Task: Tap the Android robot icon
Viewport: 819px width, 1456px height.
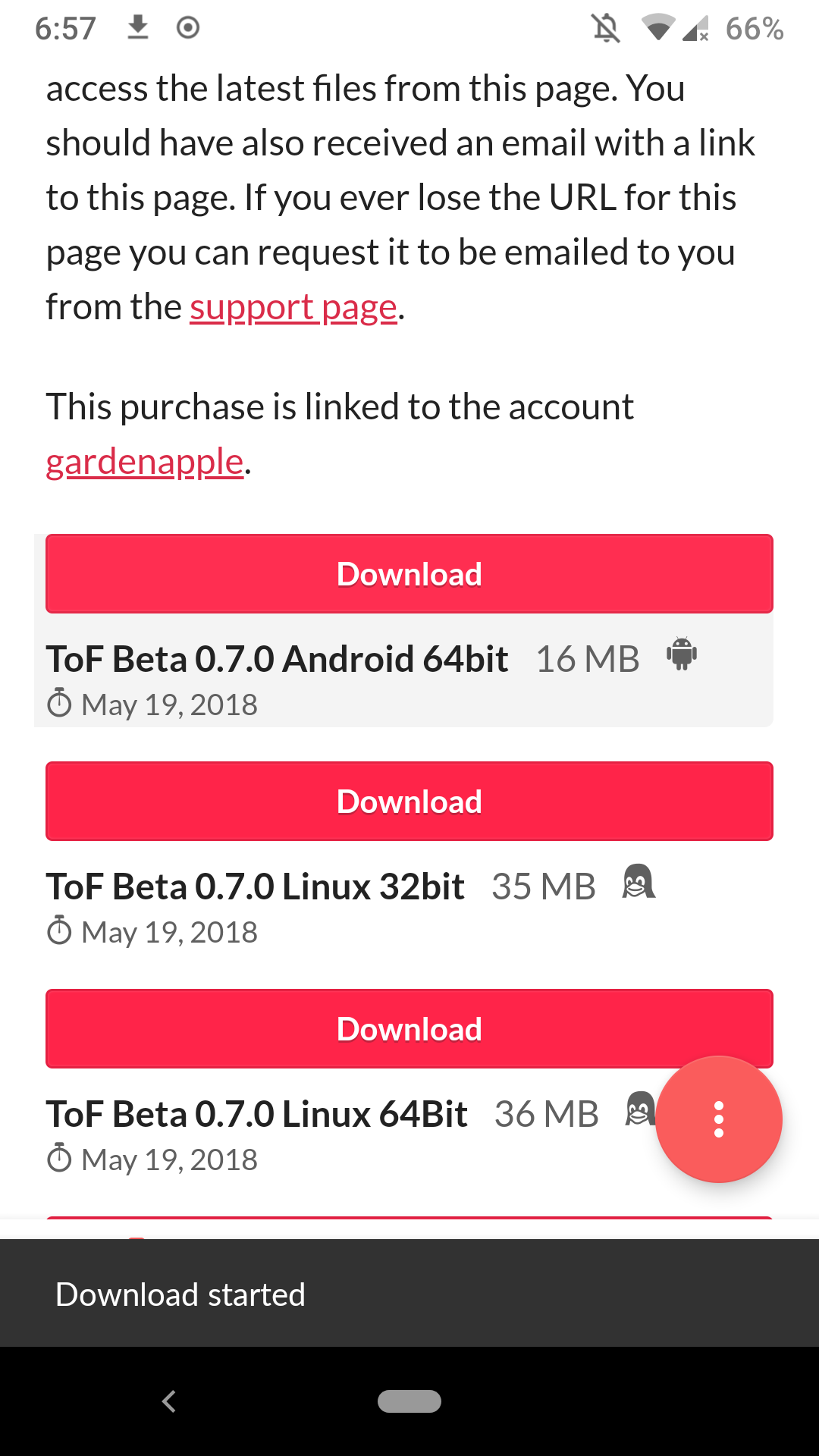Action: tap(682, 654)
